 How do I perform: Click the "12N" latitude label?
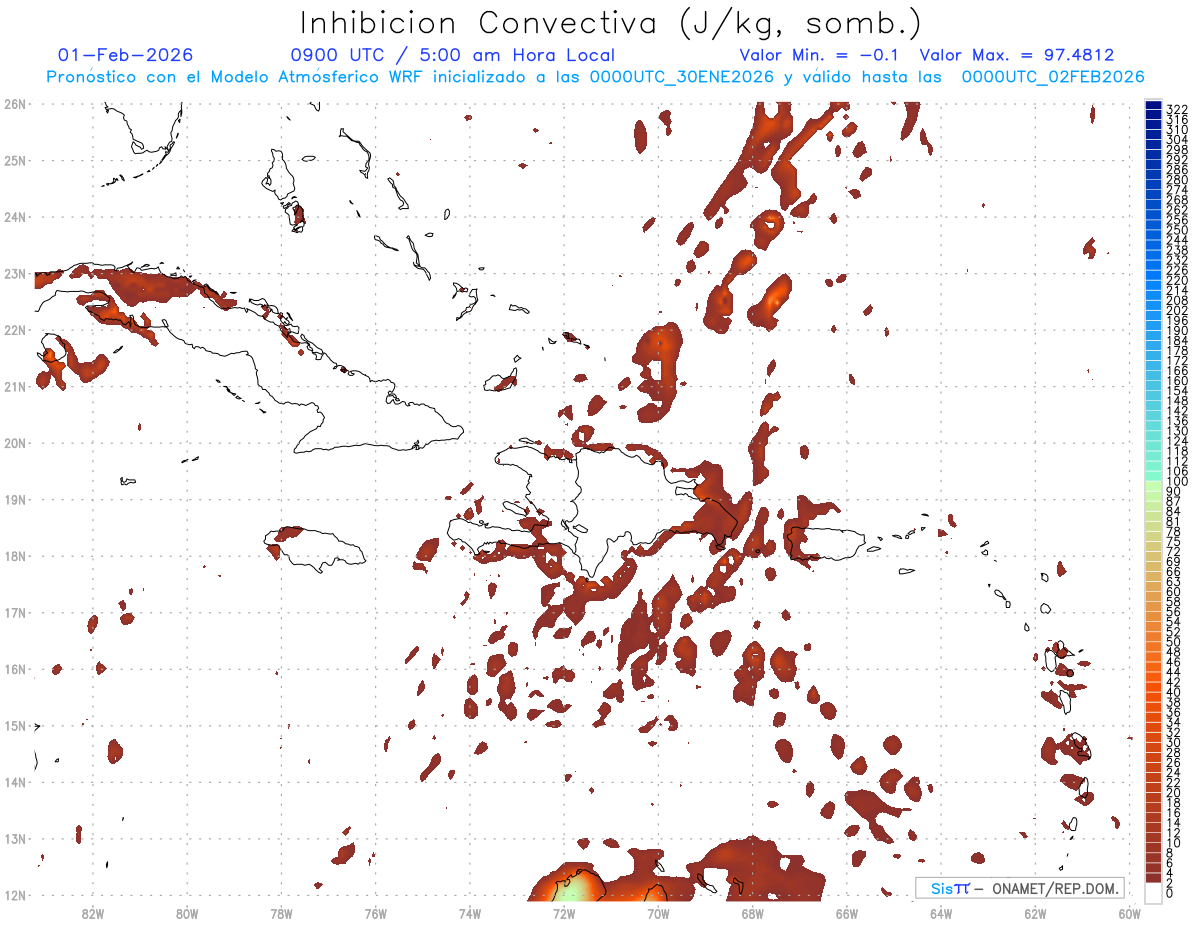pos(15,895)
